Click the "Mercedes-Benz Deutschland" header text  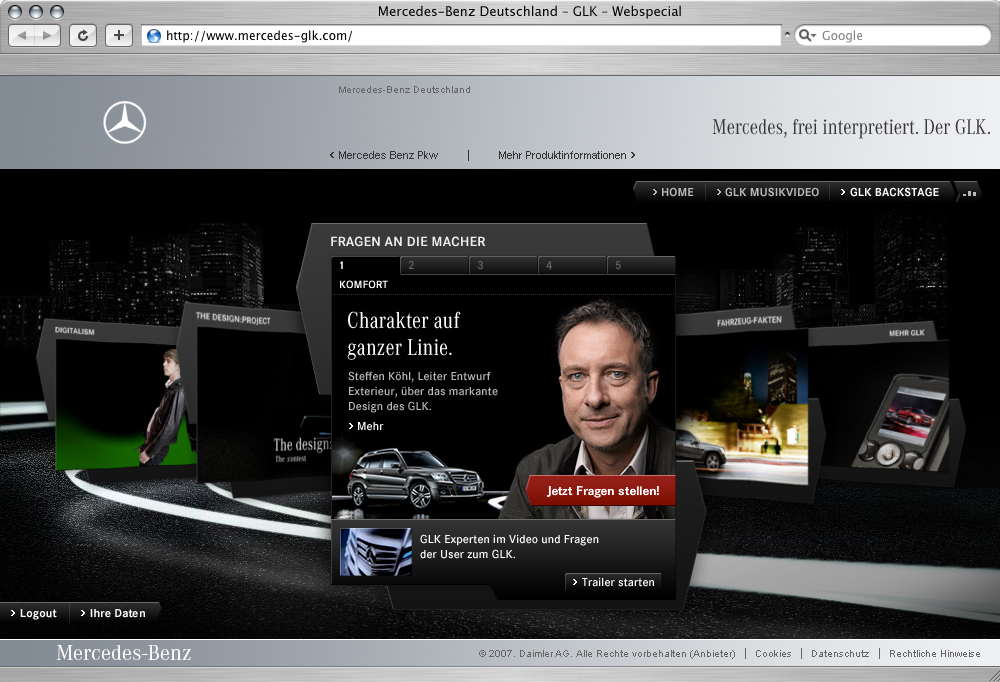[404, 90]
